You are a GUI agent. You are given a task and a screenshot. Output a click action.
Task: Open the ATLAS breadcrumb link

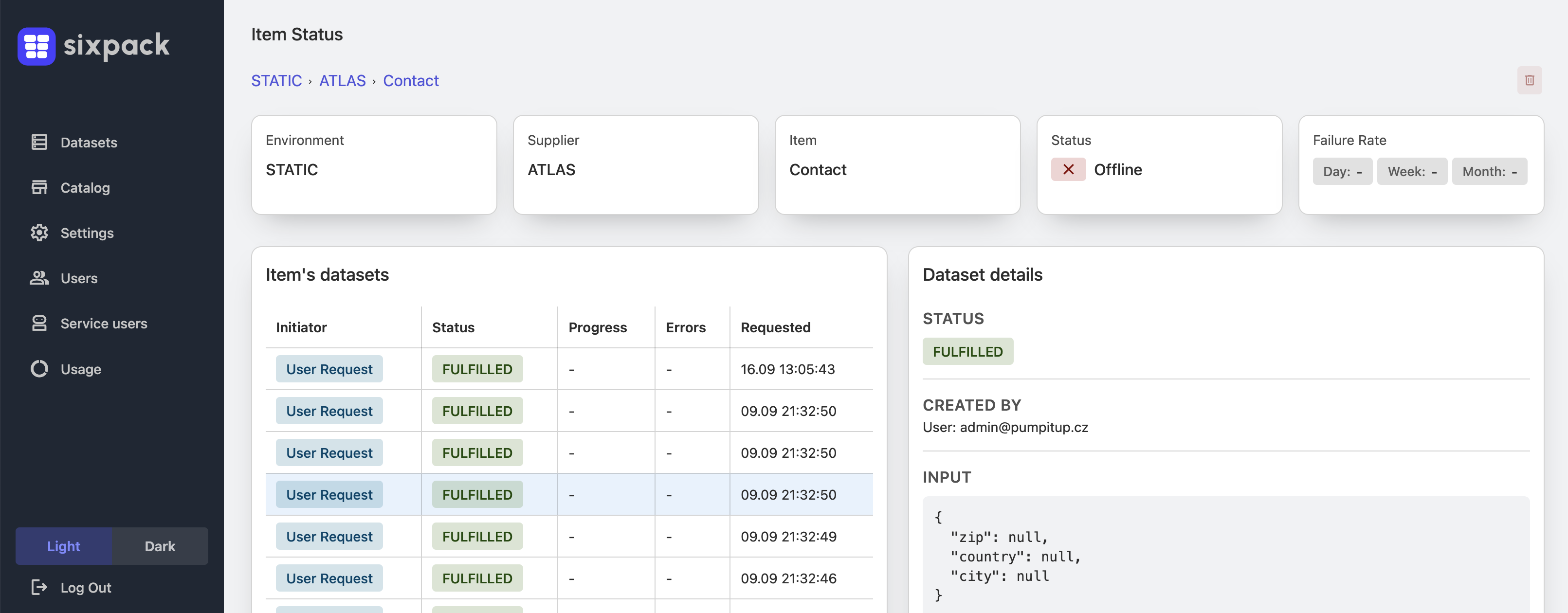342,80
